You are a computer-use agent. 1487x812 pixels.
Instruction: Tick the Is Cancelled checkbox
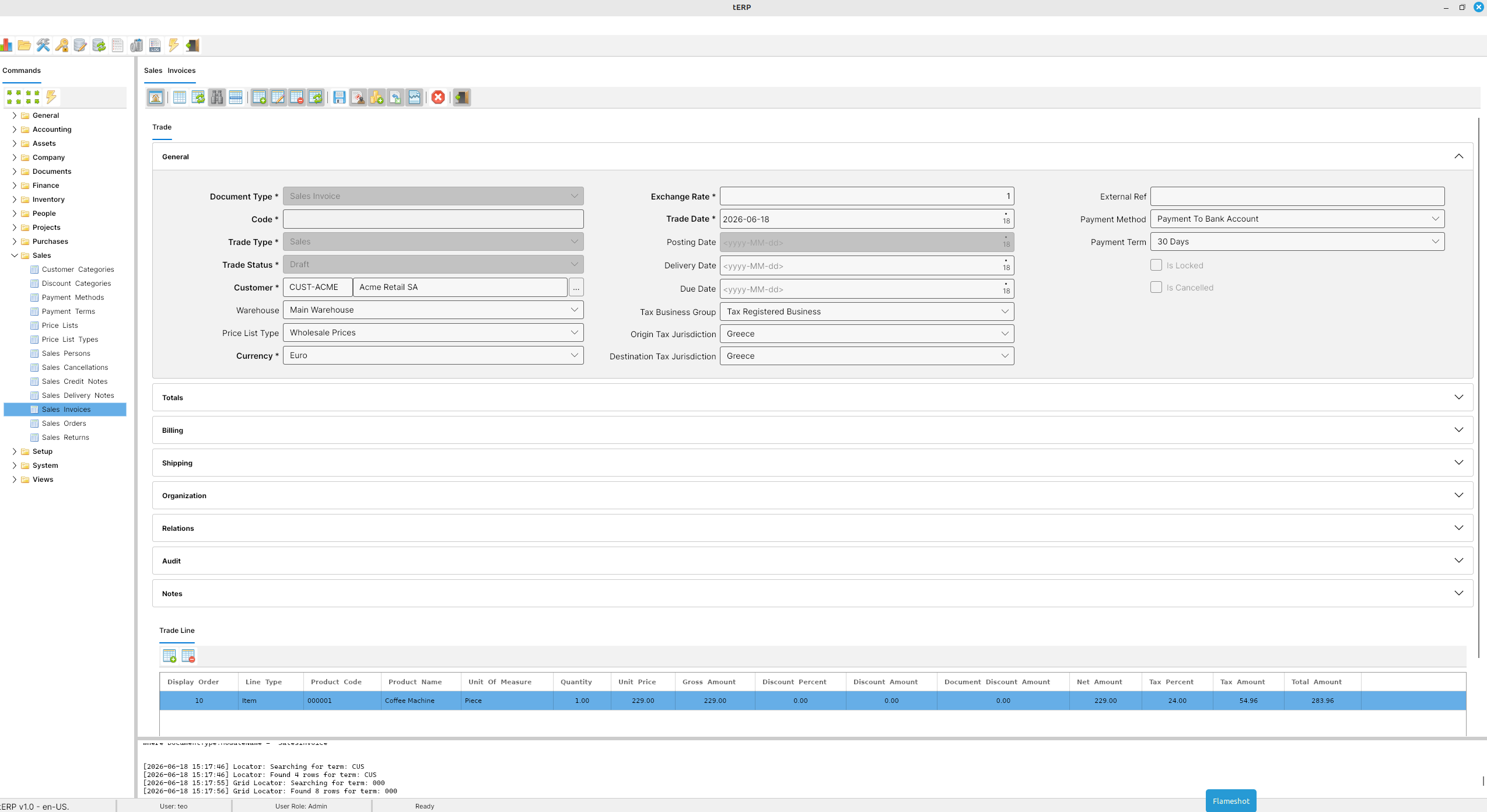coord(1156,287)
